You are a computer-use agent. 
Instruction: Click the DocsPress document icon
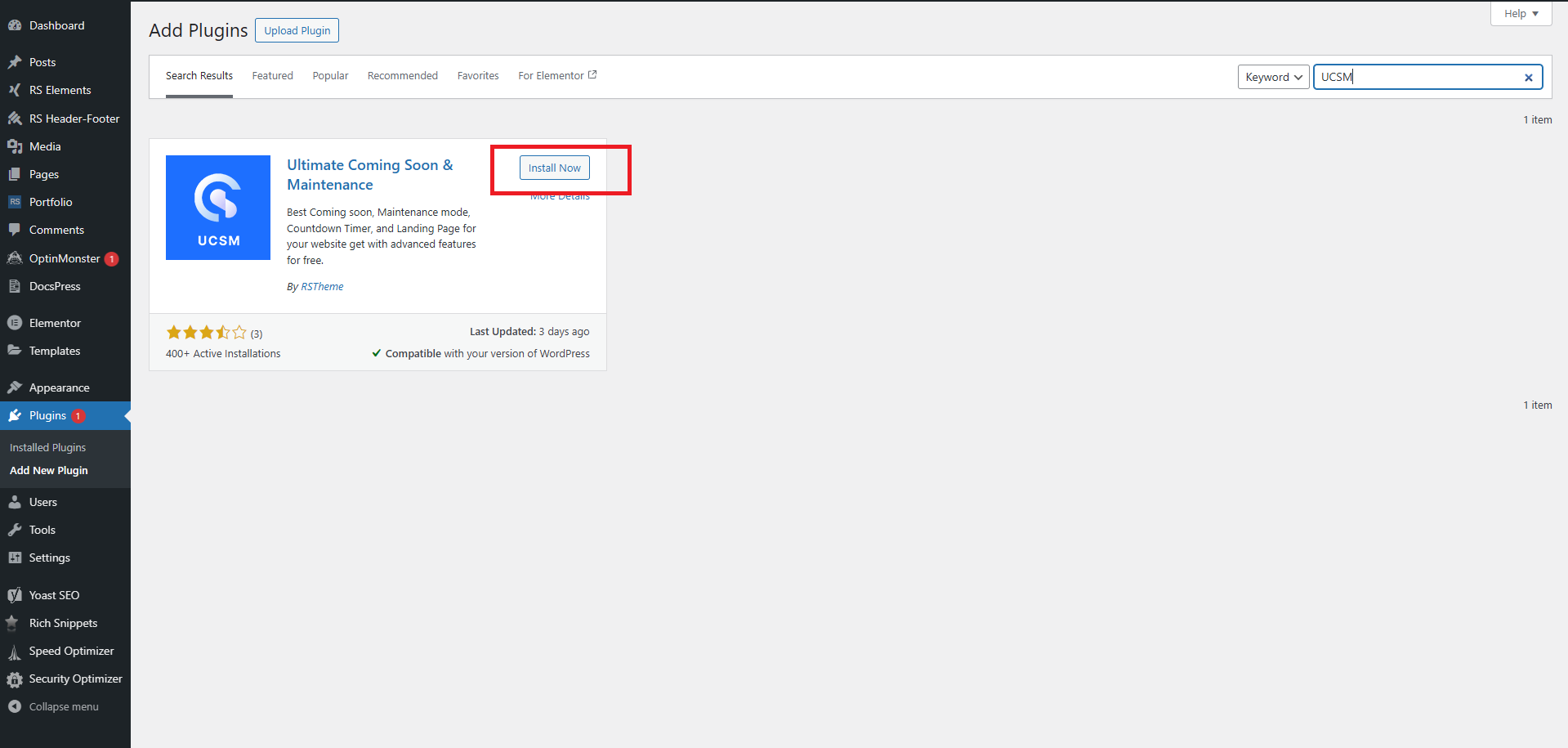(x=15, y=286)
